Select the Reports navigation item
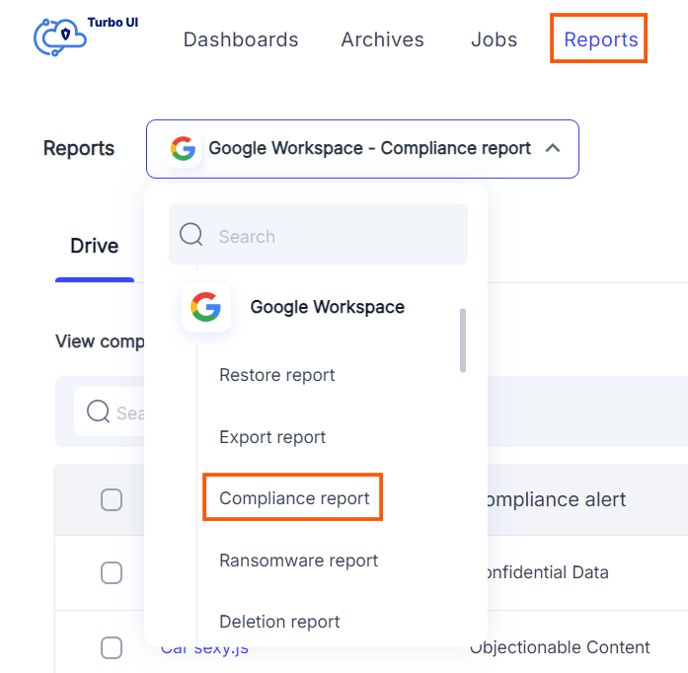 tap(601, 39)
